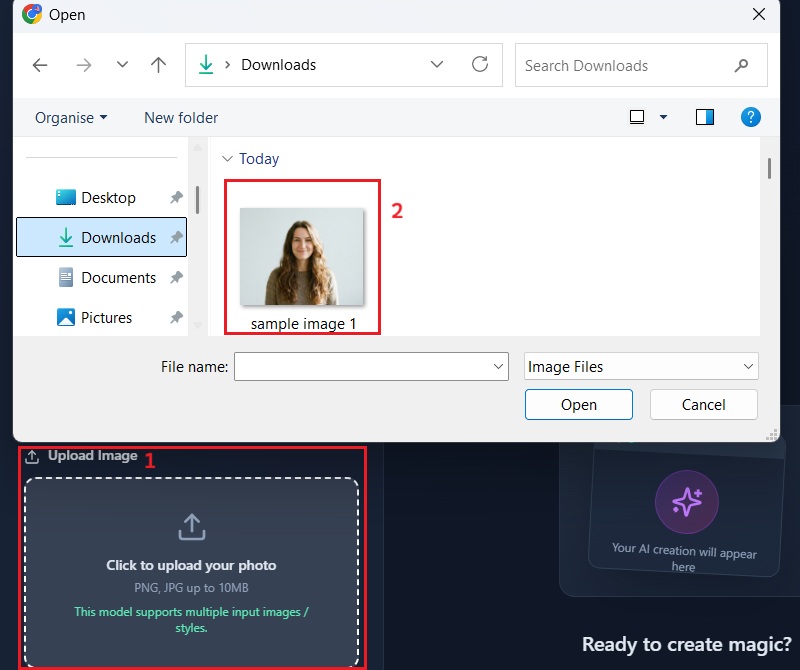Click the file list scrollbar

pyautogui.click(x=769, y=169)
